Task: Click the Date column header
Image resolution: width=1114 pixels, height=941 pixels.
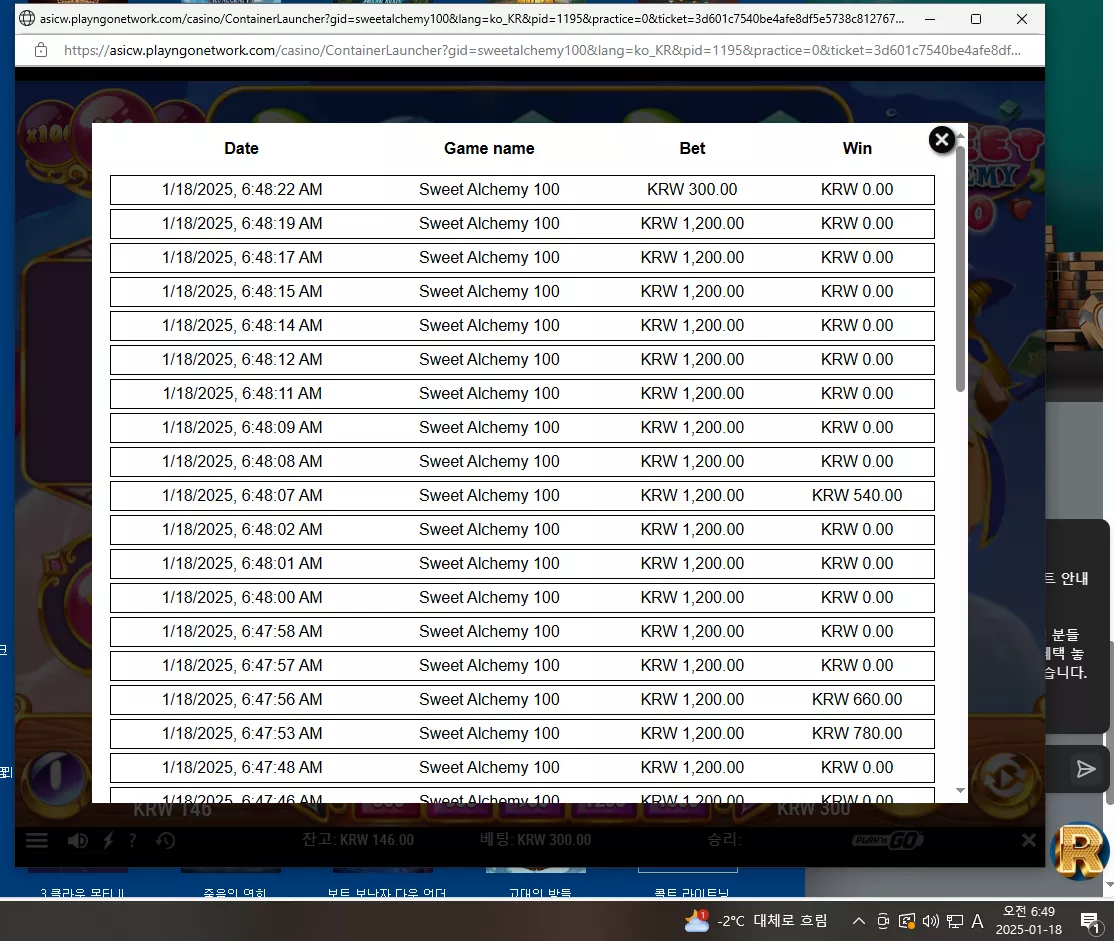Action: (x=242, y=149)
